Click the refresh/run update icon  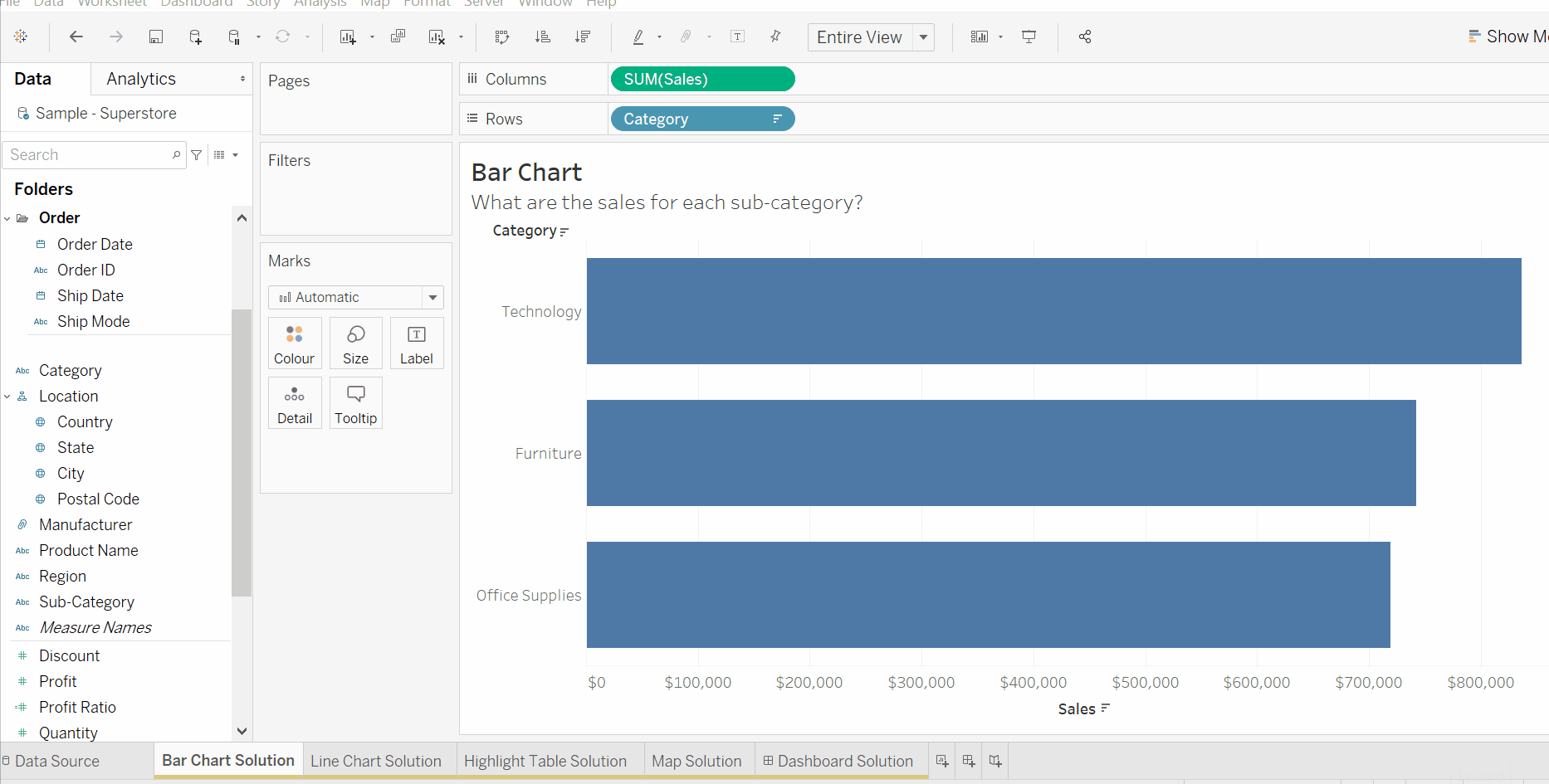pos(282,37)
